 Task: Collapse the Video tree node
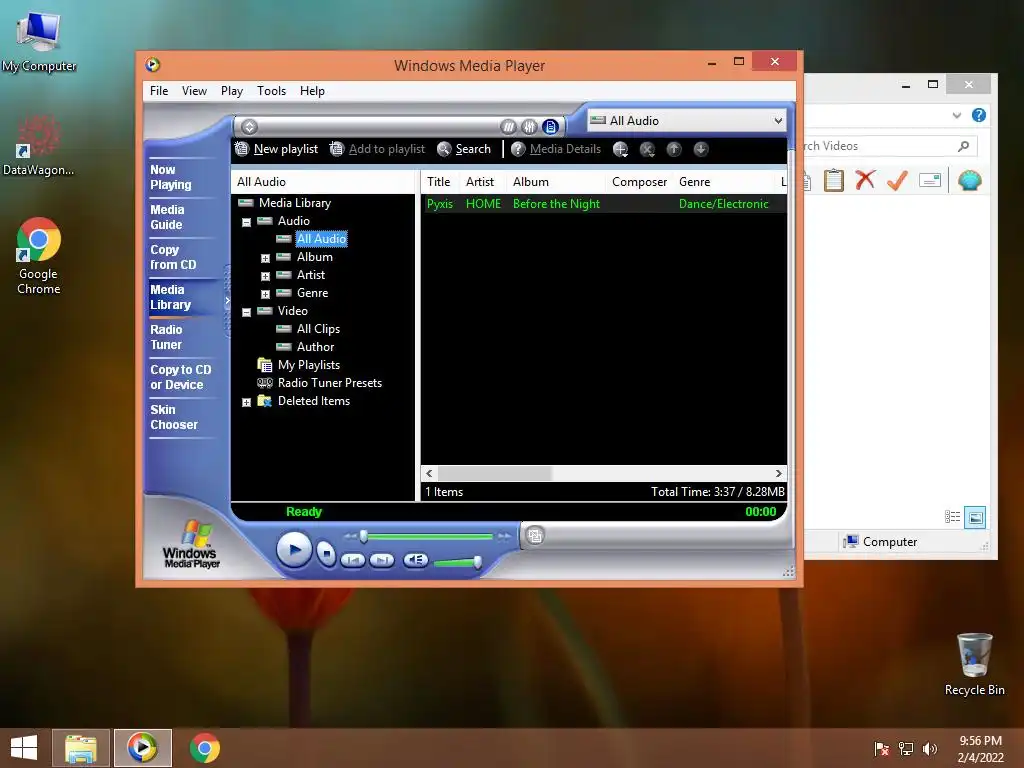pyautogui.click(x=246, y=312)
